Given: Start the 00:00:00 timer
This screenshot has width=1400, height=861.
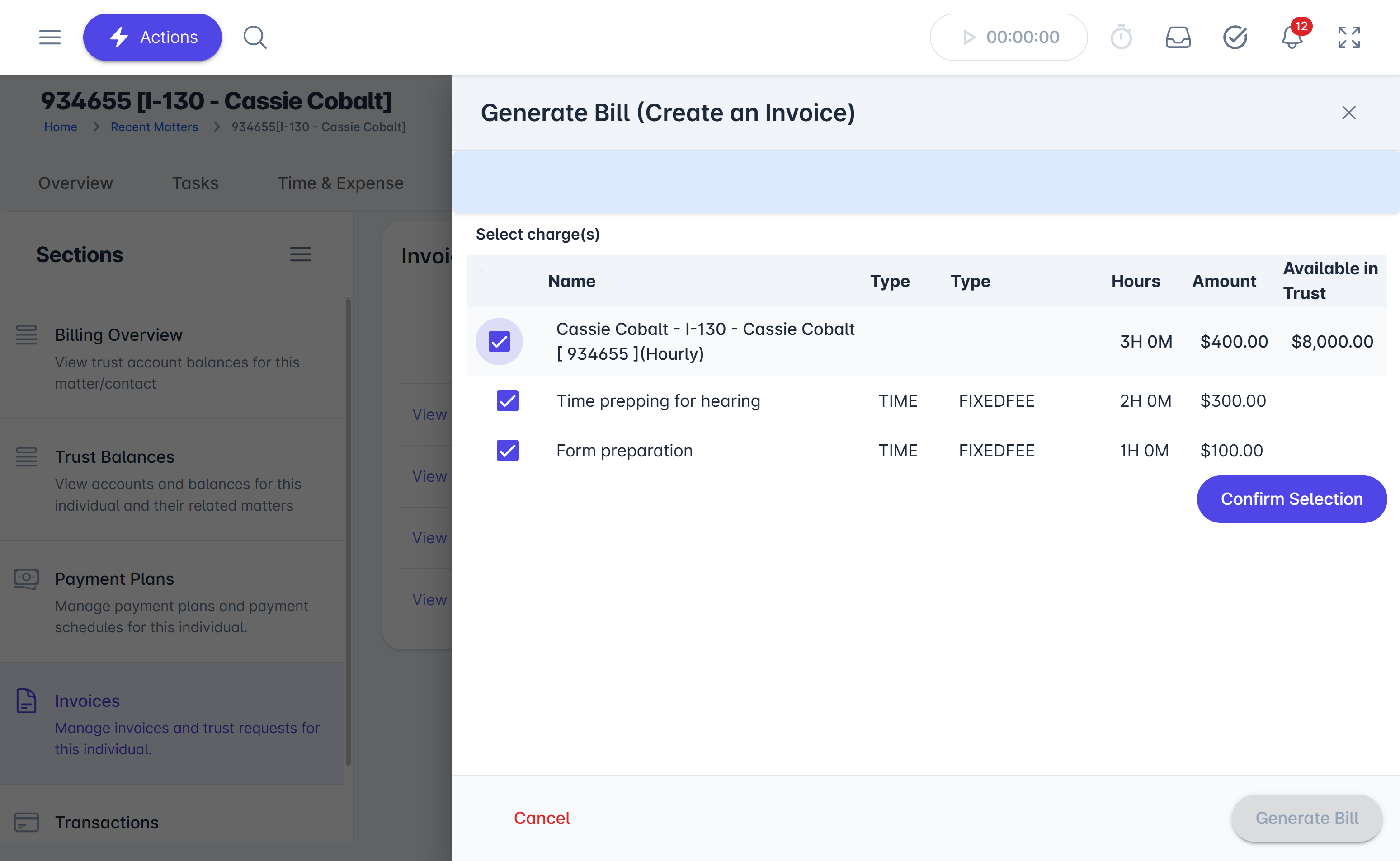Looking at the screenshot, I should (x=1009, y=38).
